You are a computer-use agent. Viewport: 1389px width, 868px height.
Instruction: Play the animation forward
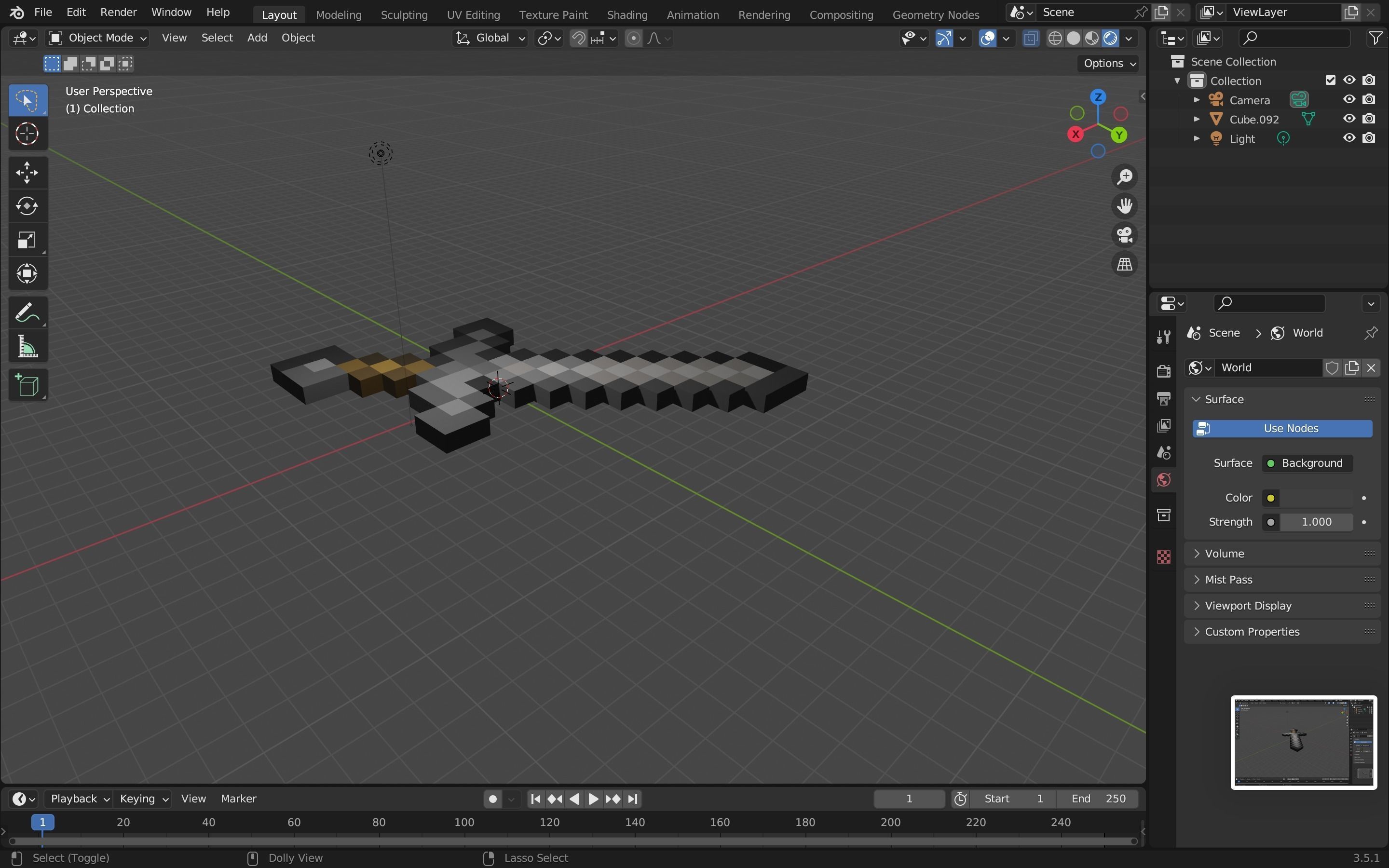[x=594, y=799]
